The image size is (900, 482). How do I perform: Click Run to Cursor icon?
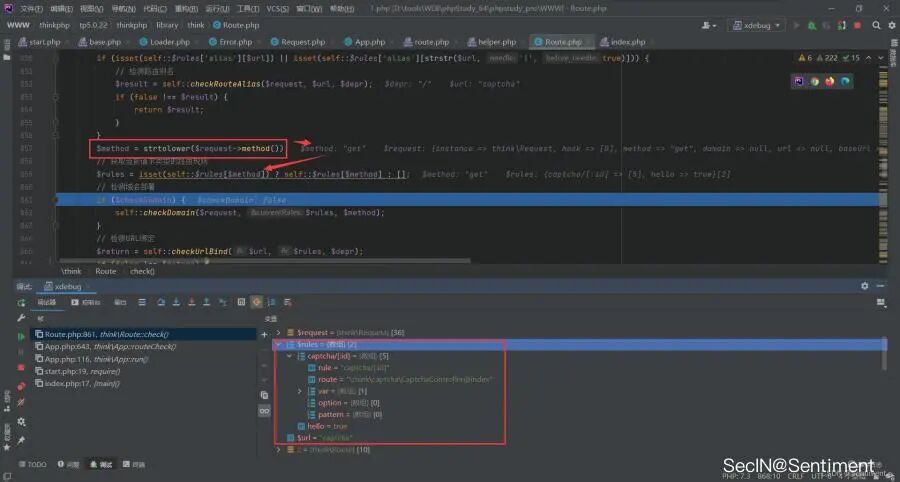[222, 302]
